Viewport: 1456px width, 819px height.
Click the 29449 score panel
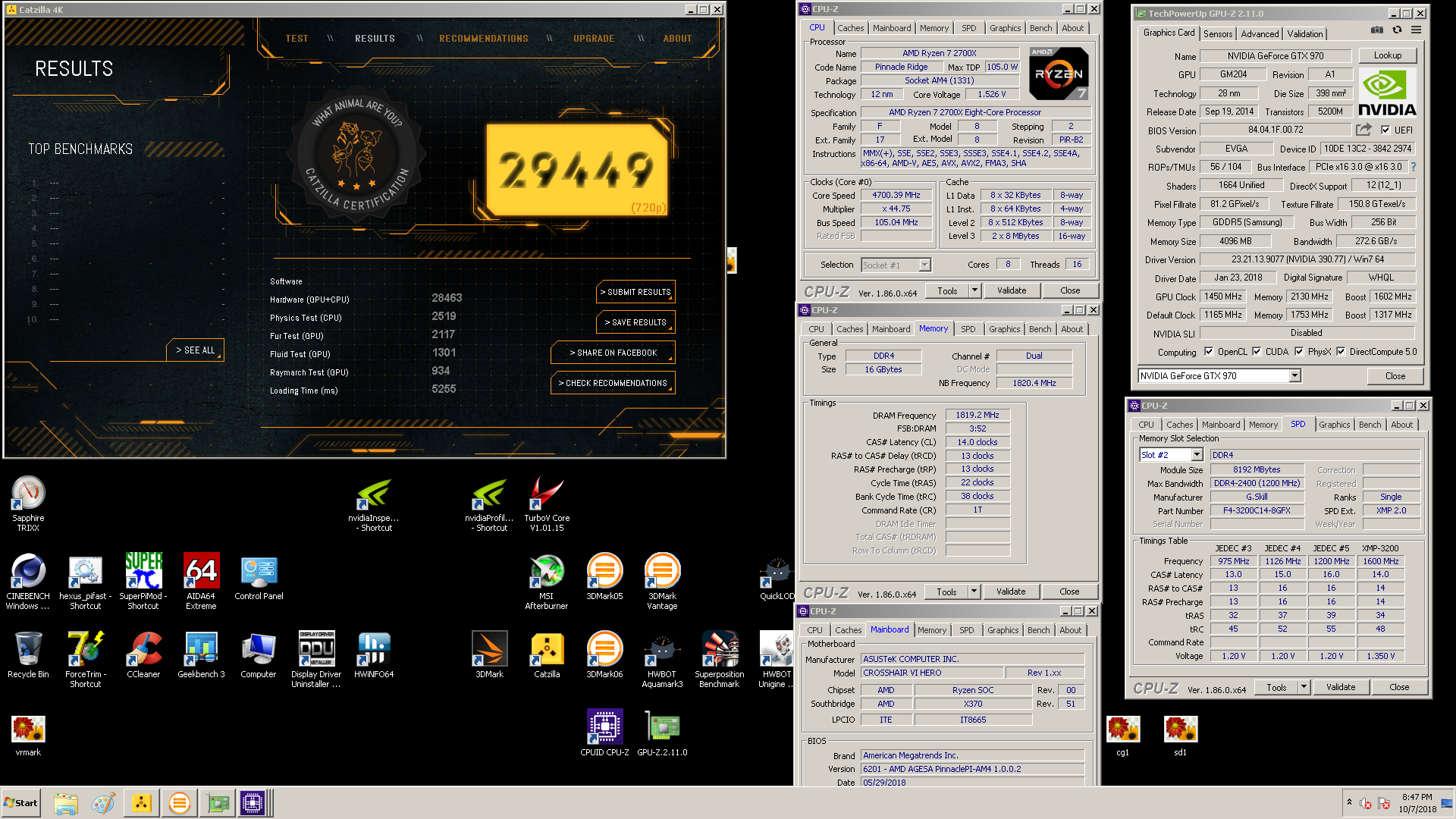(x=577, y=171)
